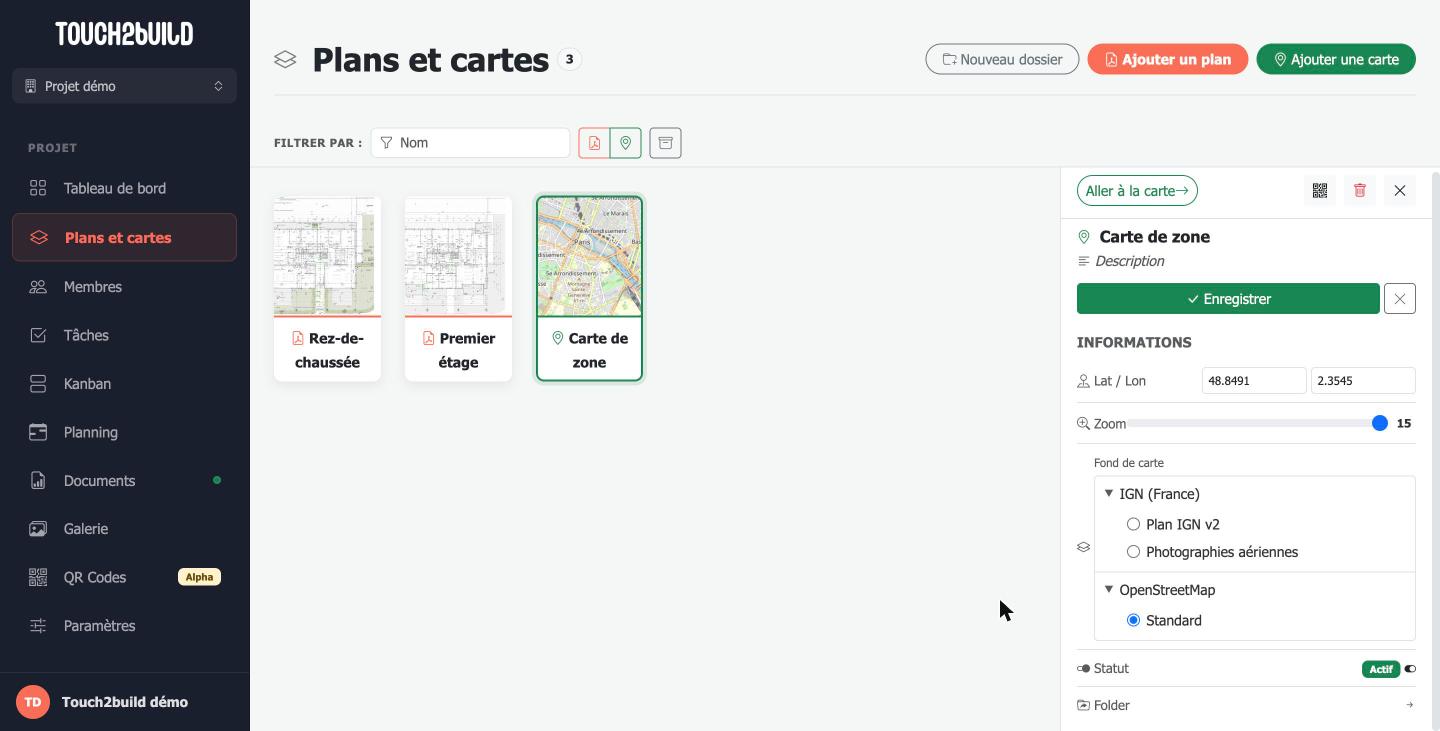Open the QR code icon in panel header
Viewport: 1440px width, 731px height.
click(1320, 191)
